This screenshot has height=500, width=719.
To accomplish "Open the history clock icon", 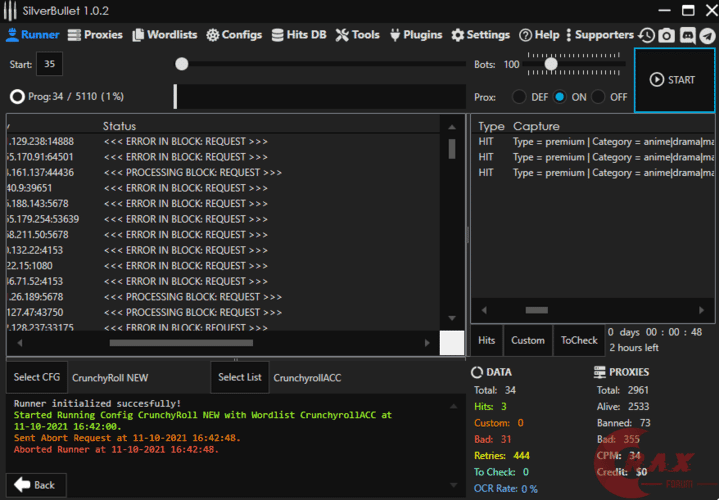I will tap(647, 35).
